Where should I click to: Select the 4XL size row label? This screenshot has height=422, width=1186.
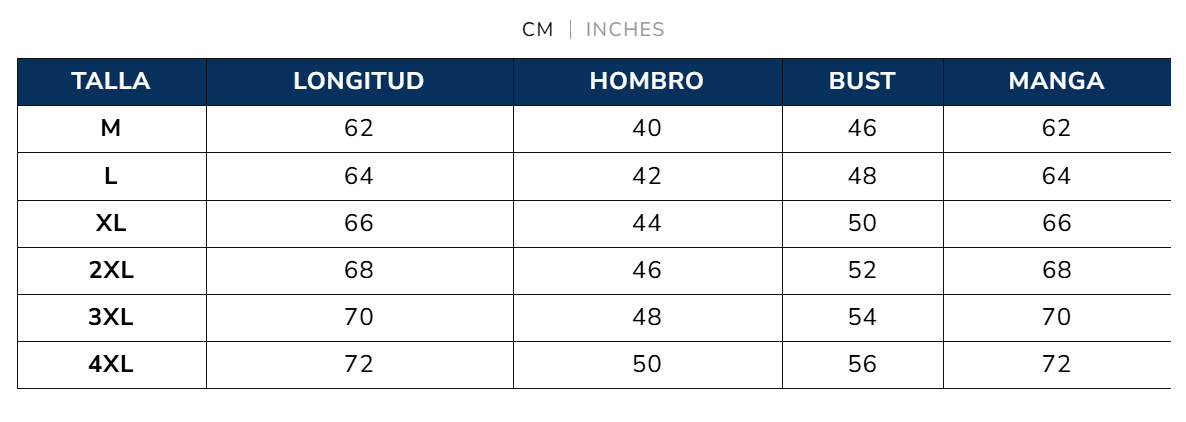coord(111,364)
